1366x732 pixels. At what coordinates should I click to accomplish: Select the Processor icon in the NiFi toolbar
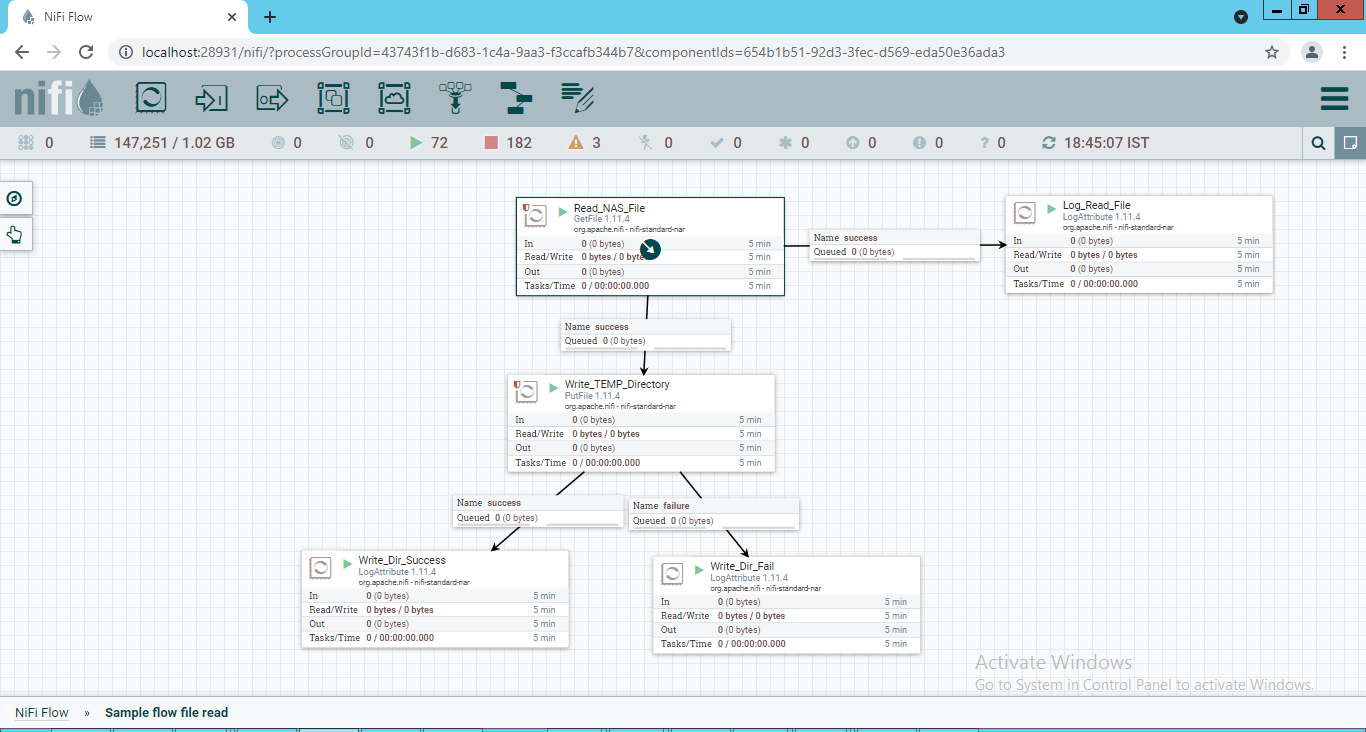click(151, 98)
